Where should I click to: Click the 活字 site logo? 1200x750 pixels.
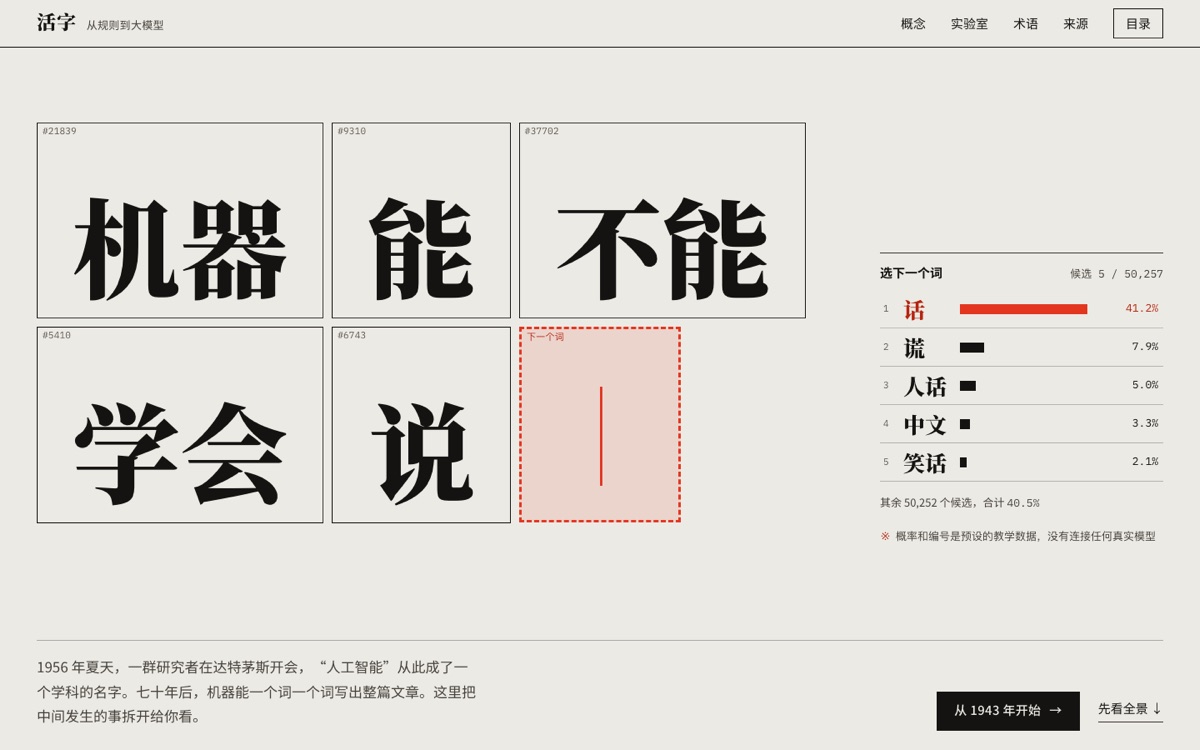pos(56,23)
